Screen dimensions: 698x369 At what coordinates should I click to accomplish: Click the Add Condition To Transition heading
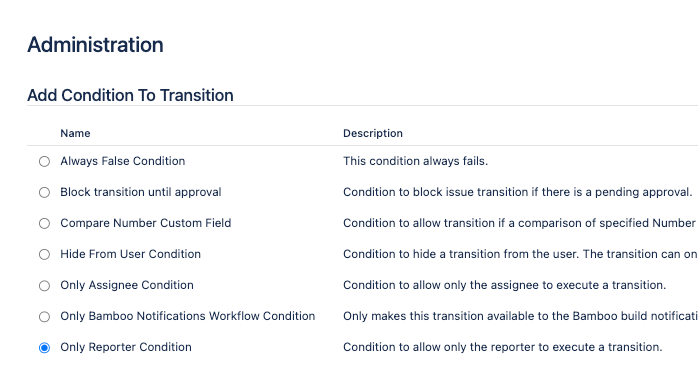[x=130, y=95]
